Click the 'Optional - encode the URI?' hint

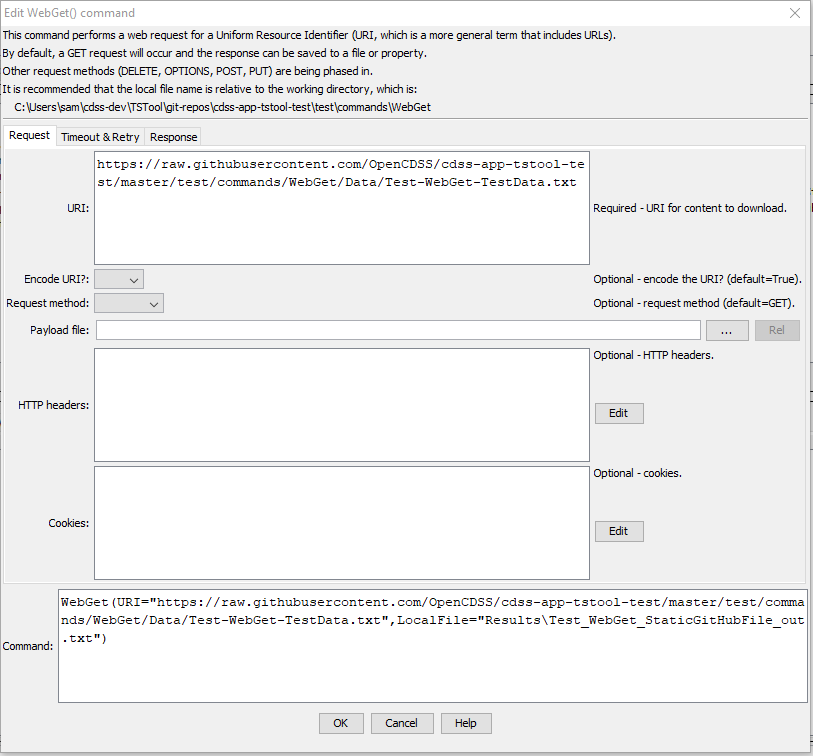[697, 279]
